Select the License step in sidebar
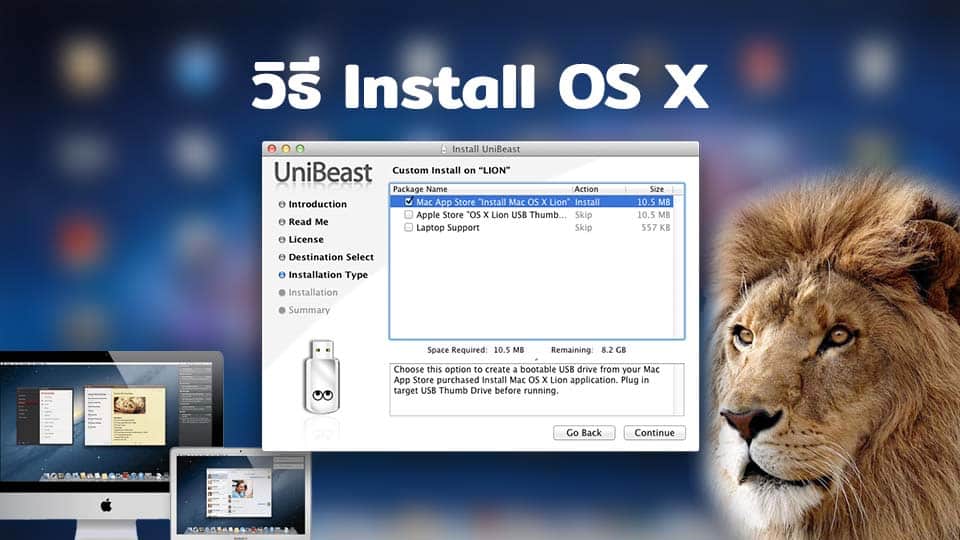 coord(306,240)
